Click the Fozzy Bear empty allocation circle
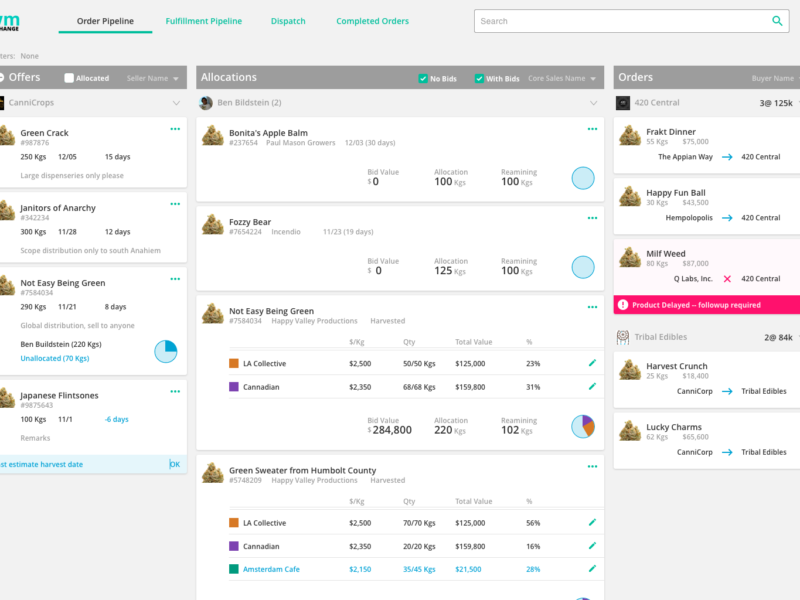Image resolution: width=800 pixels, height=600 pixels. click(583, 267)
